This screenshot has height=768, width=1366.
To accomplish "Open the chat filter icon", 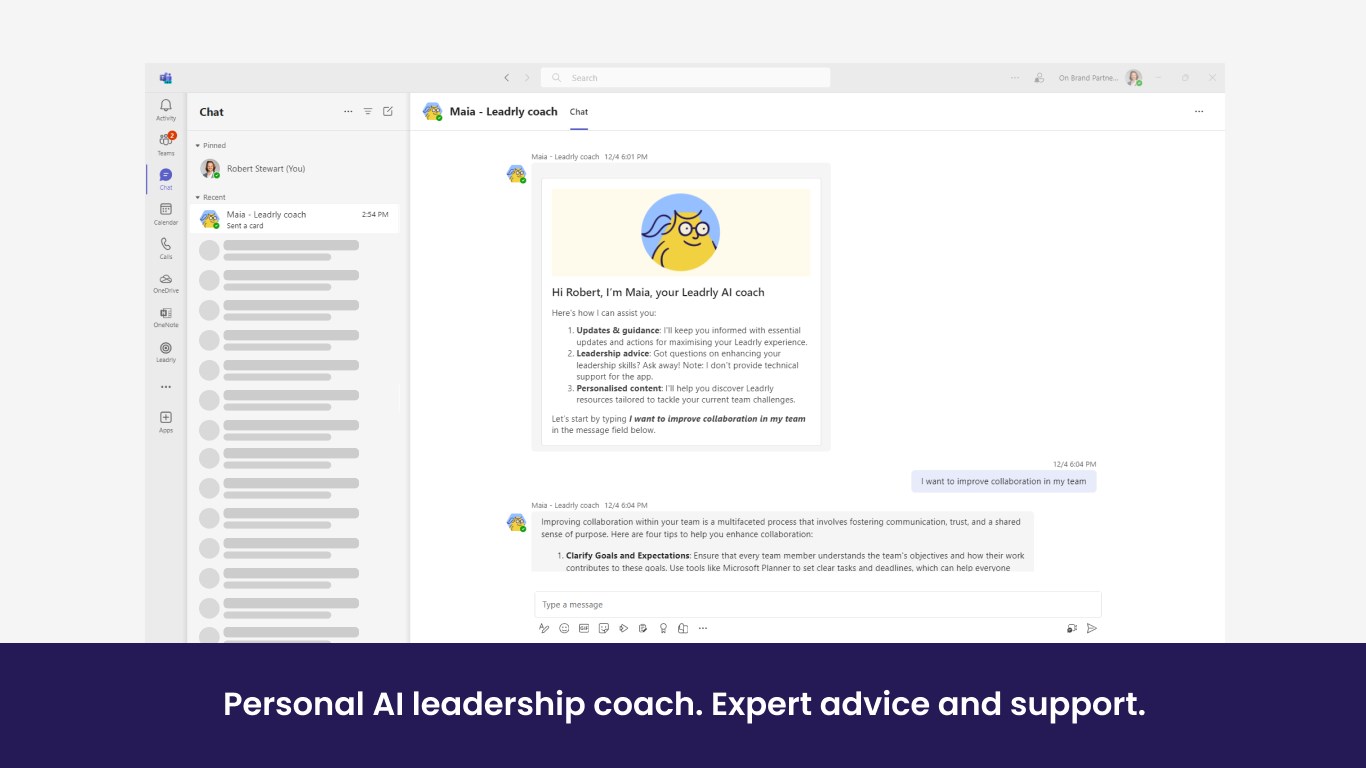I will pyautogui.click(x=368, y=112).
